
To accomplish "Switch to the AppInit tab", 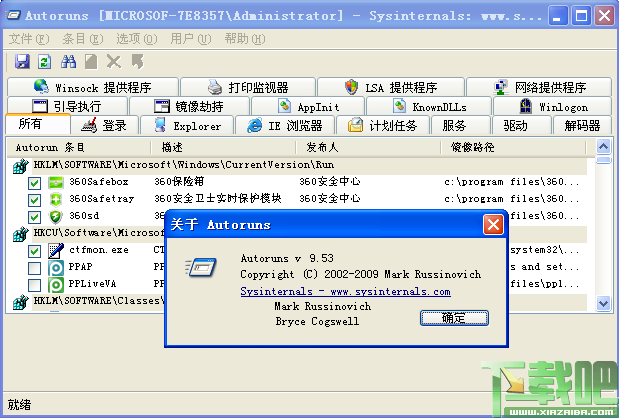I will coord(308,106).
